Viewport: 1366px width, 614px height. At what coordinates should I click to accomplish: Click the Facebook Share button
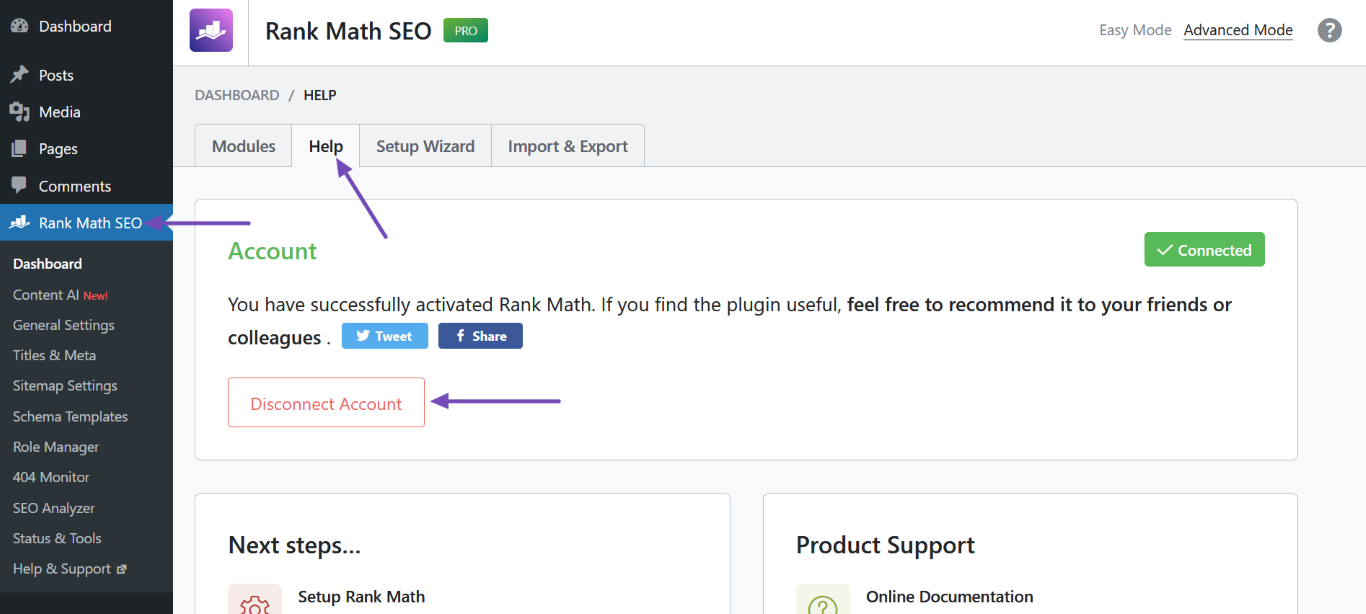(x=480, y=336)
